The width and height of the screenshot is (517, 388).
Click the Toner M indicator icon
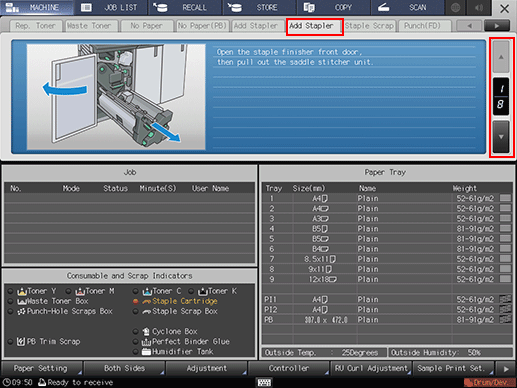click(x=80, y=292)
